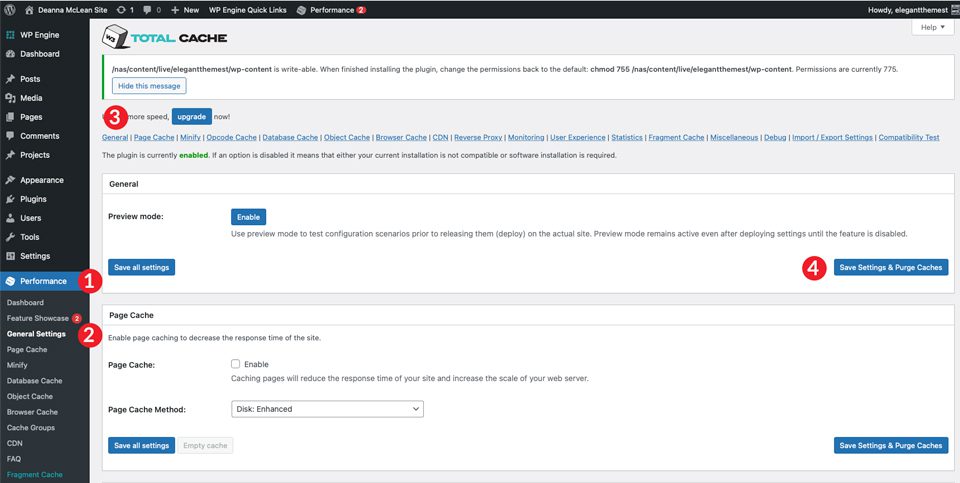The image size is (960, 483).
Task: Open the comments bubble icon in admin bar
Action: tap(147, 9)
